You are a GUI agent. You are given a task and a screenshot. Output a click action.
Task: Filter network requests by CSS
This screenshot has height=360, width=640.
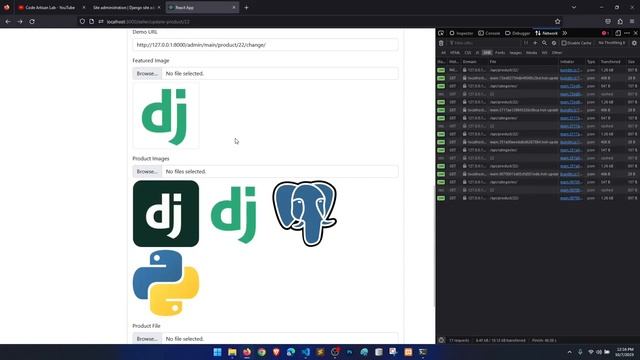[468, 53]
